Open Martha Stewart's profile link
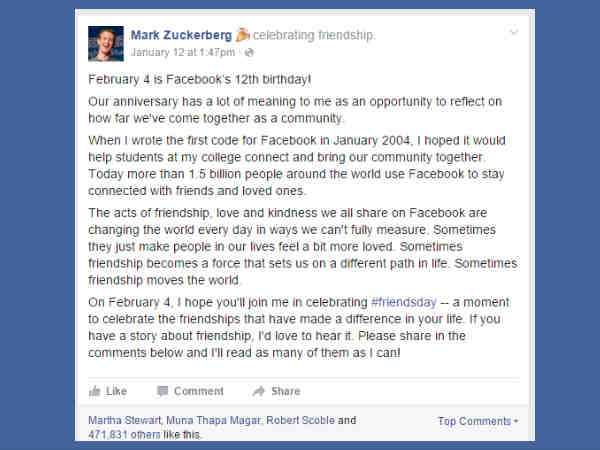This screenshot has width=600, height=450. [123, 421]
